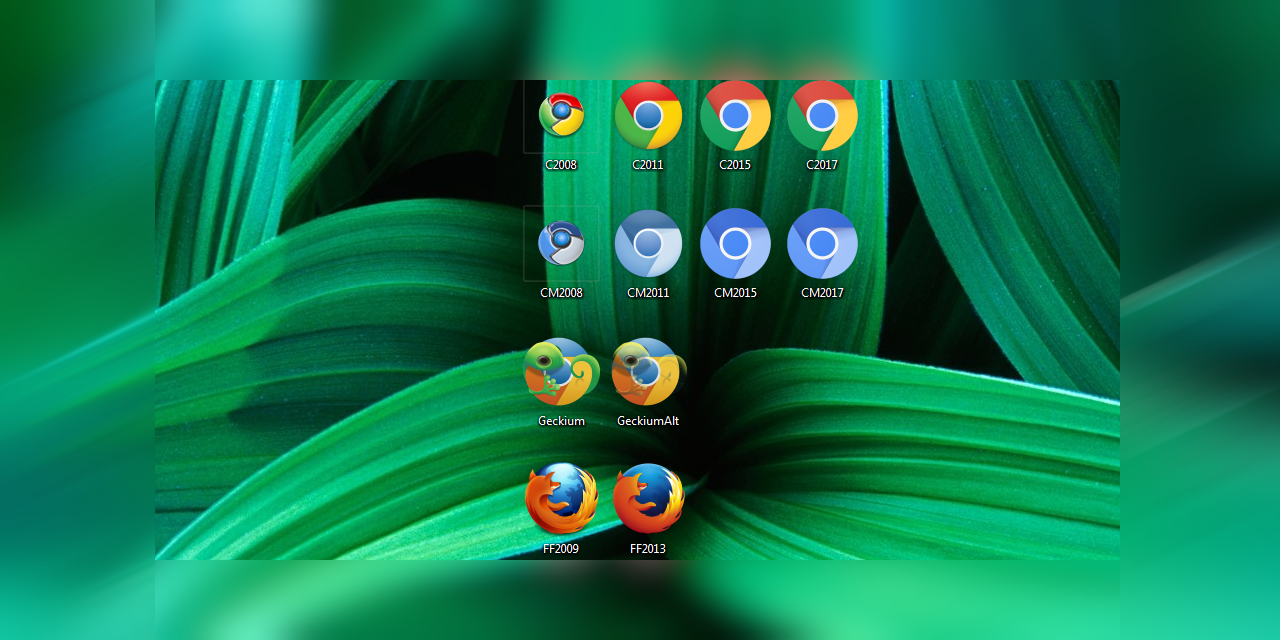The image size is (1280, 640).
Task: Click the GeckiumAlt label text
Action: (x=647, y=420)
